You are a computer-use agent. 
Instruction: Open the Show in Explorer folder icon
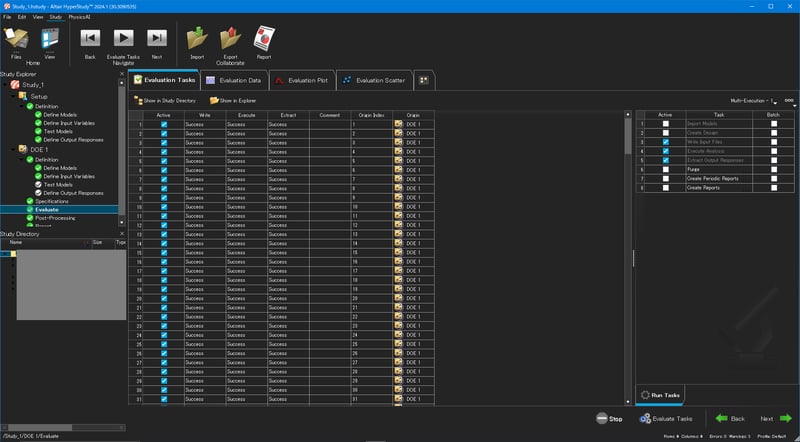point(214,101)
